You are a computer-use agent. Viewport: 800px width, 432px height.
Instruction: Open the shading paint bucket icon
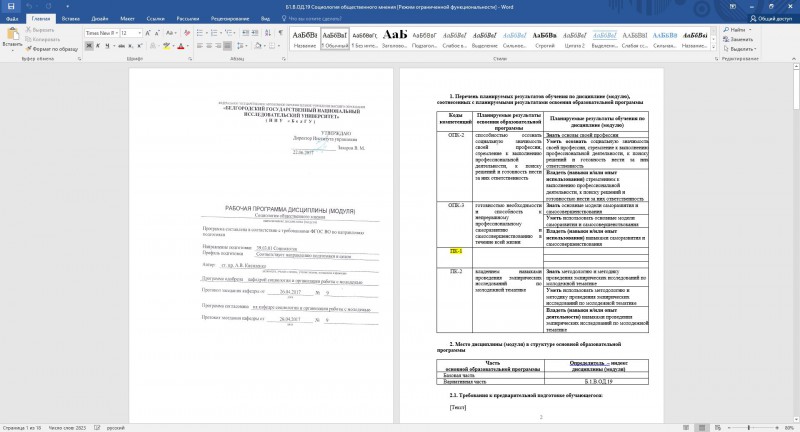click(x=258, y=46)
